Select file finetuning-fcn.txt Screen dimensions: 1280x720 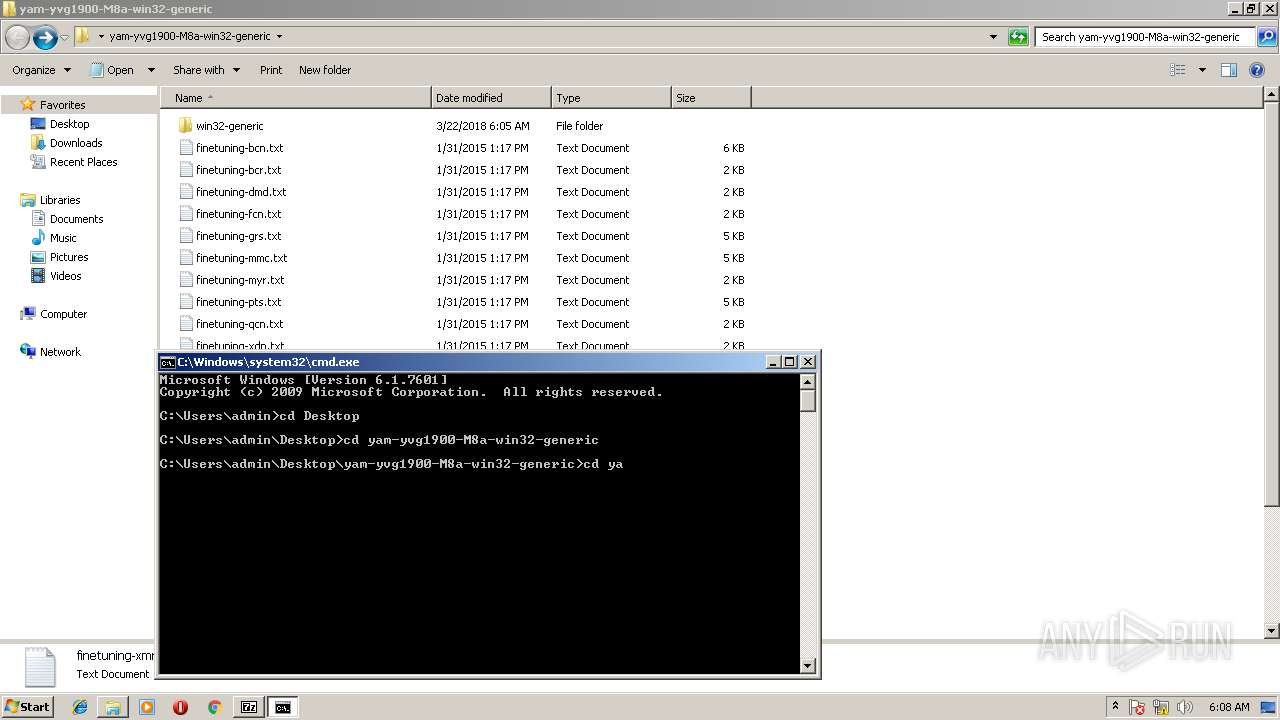point(238,214)
